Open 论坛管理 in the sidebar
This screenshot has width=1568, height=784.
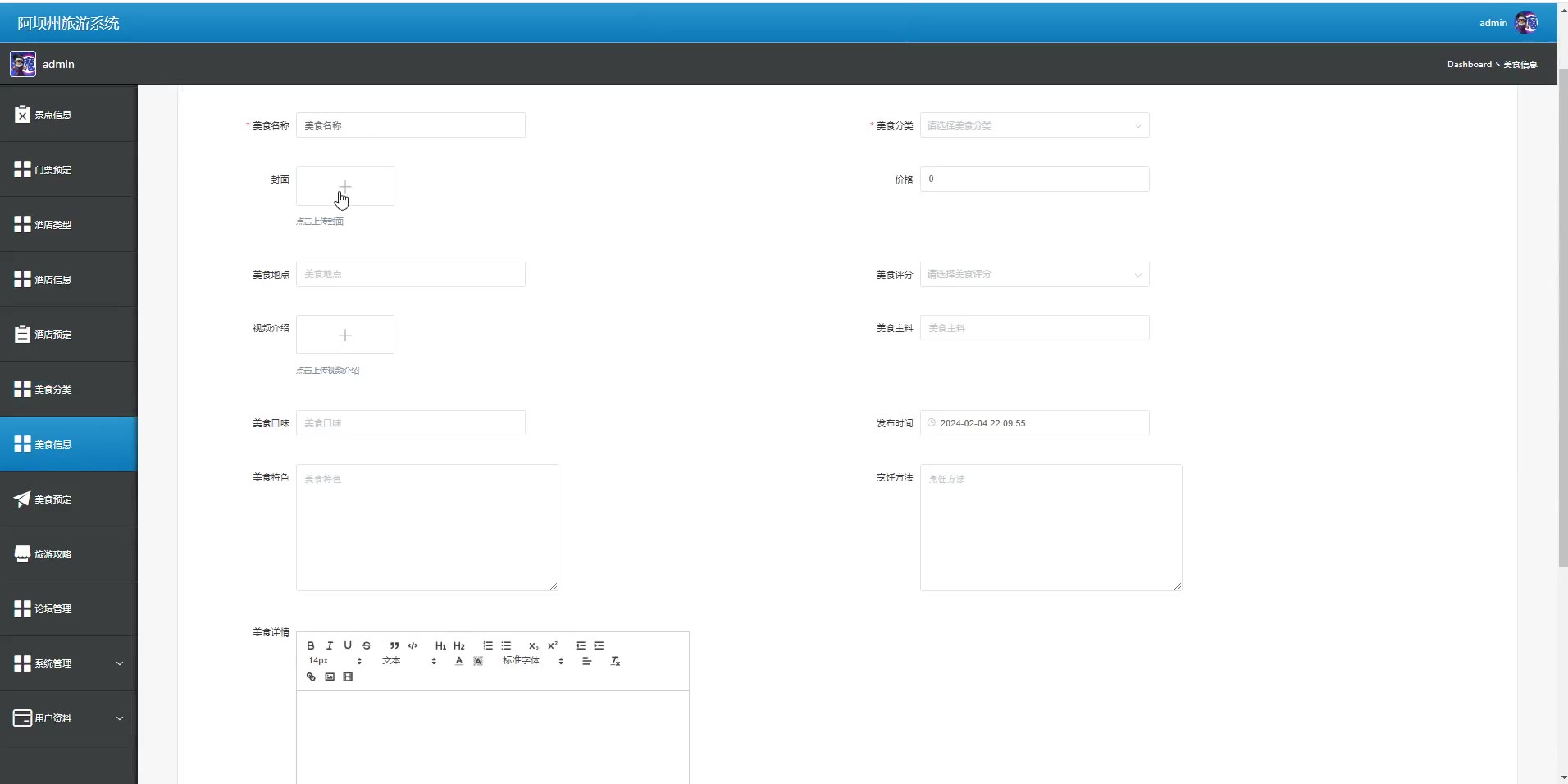[x=68, y=608]
